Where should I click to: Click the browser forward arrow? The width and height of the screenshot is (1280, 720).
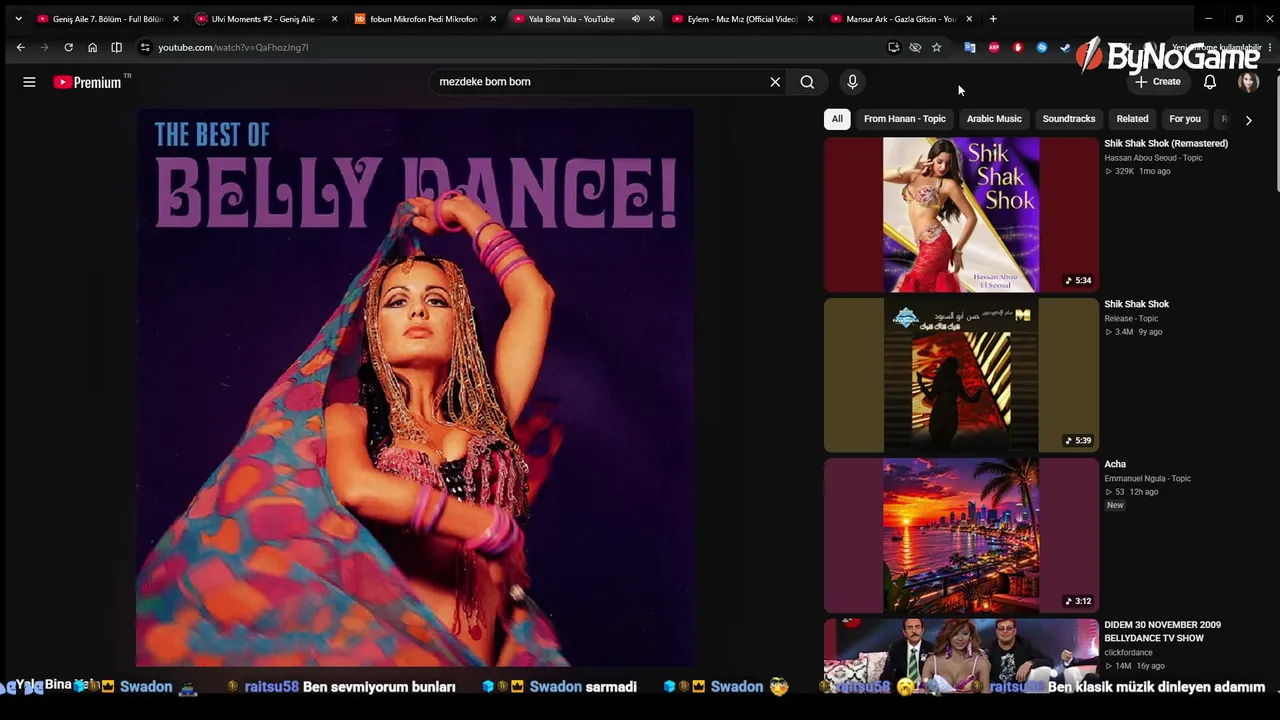[x=44, y=47]
